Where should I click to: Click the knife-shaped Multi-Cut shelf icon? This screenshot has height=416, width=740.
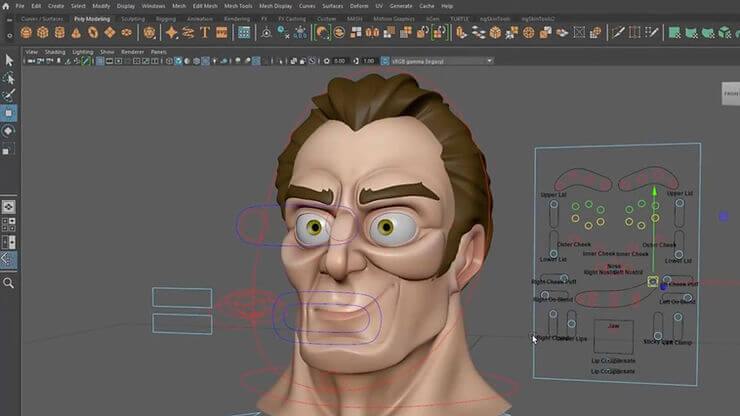[618, 33]
